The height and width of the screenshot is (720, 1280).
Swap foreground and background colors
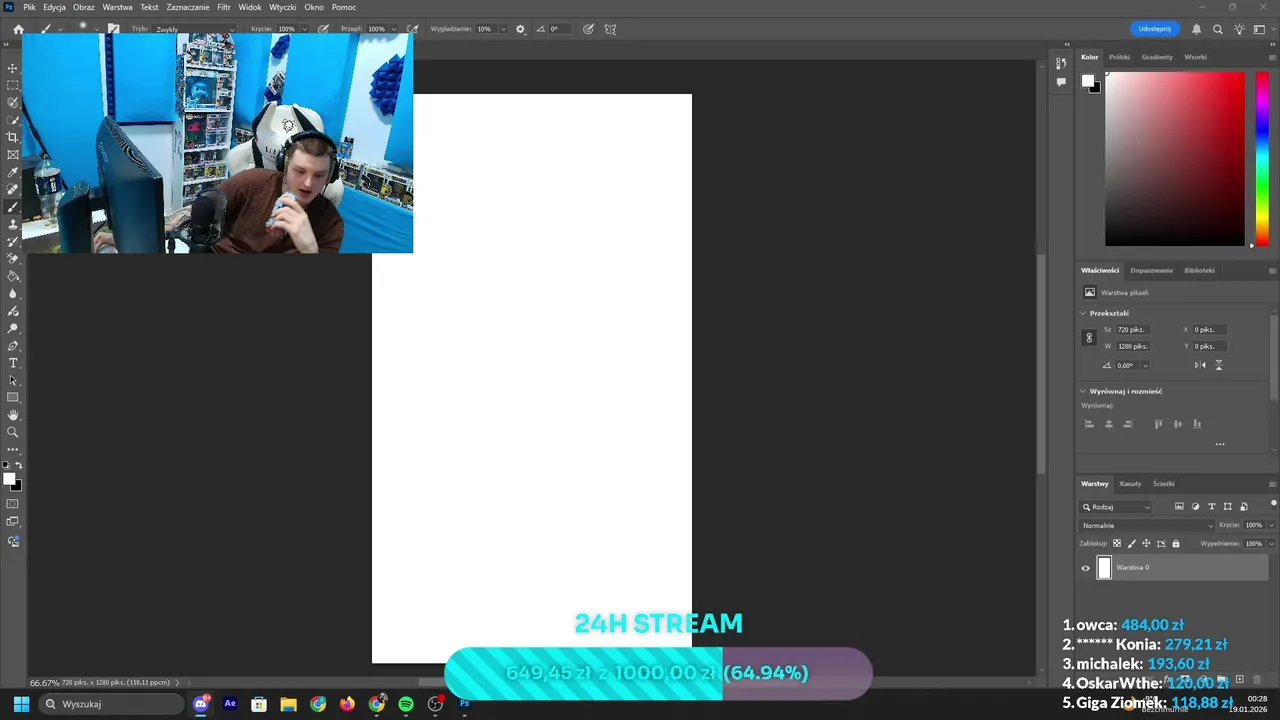18,466
